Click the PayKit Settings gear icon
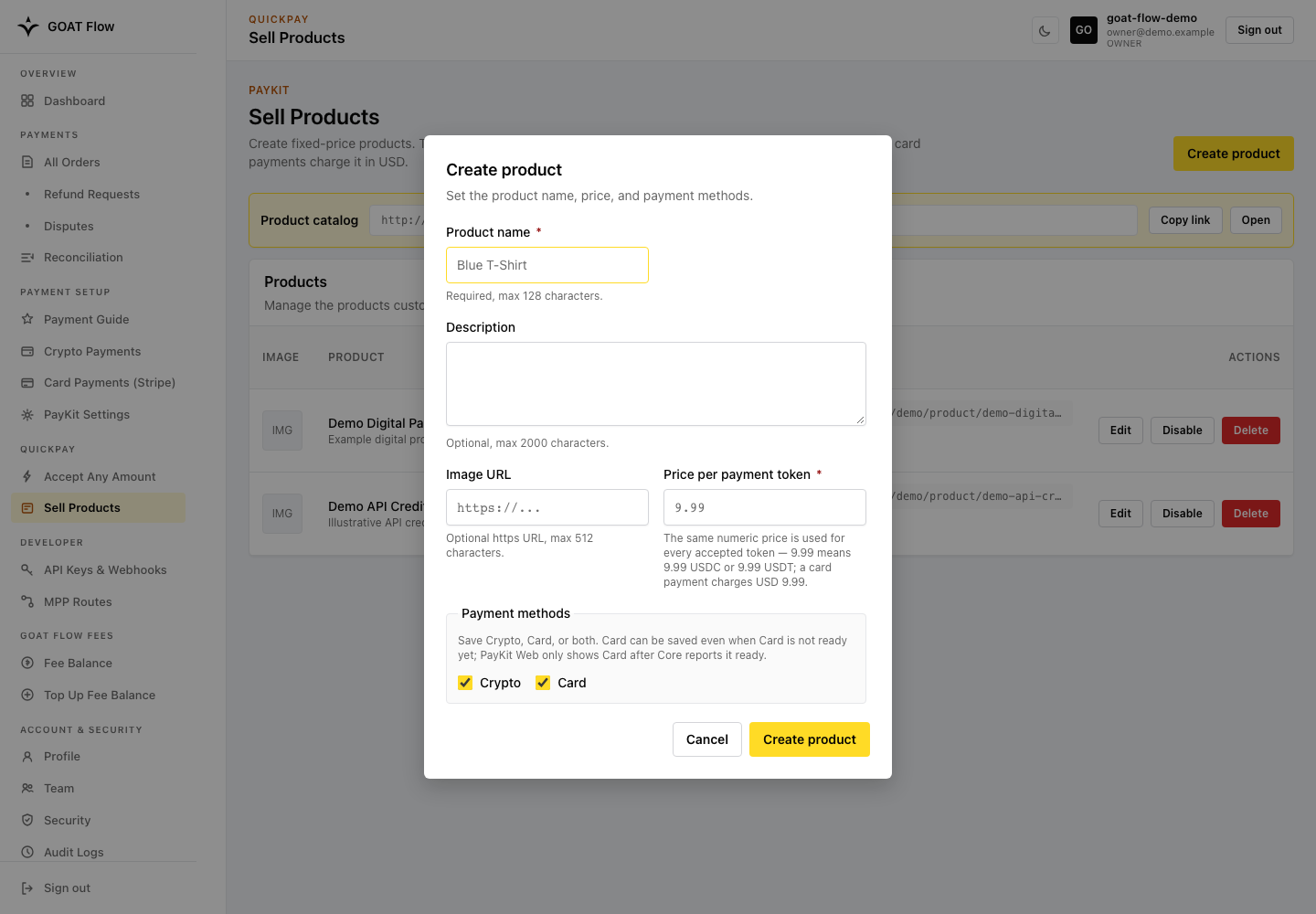Screen dimensions: 1316x914 coord(27,415)
